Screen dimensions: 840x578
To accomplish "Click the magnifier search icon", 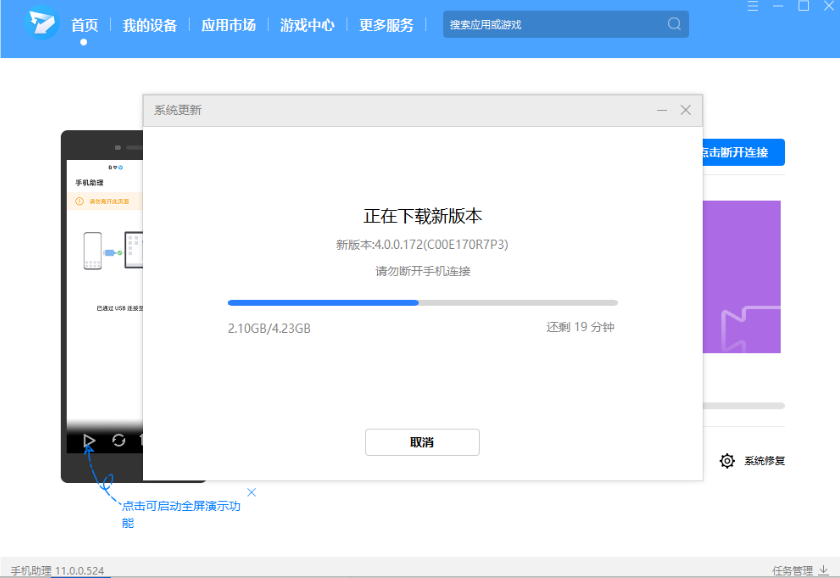I will [674, 24].
